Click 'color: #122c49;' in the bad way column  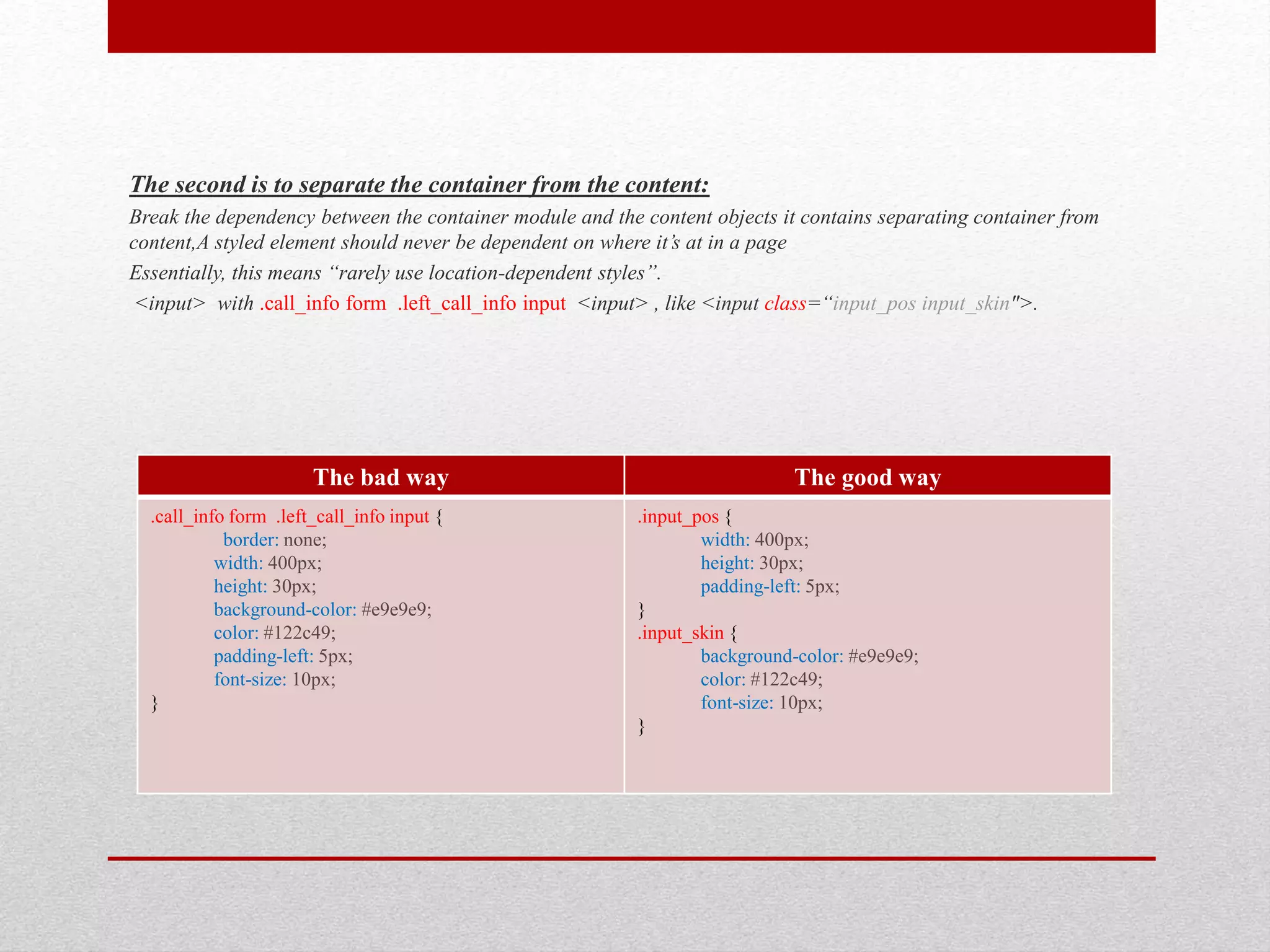pyautogui.click(x=275, y=633)
